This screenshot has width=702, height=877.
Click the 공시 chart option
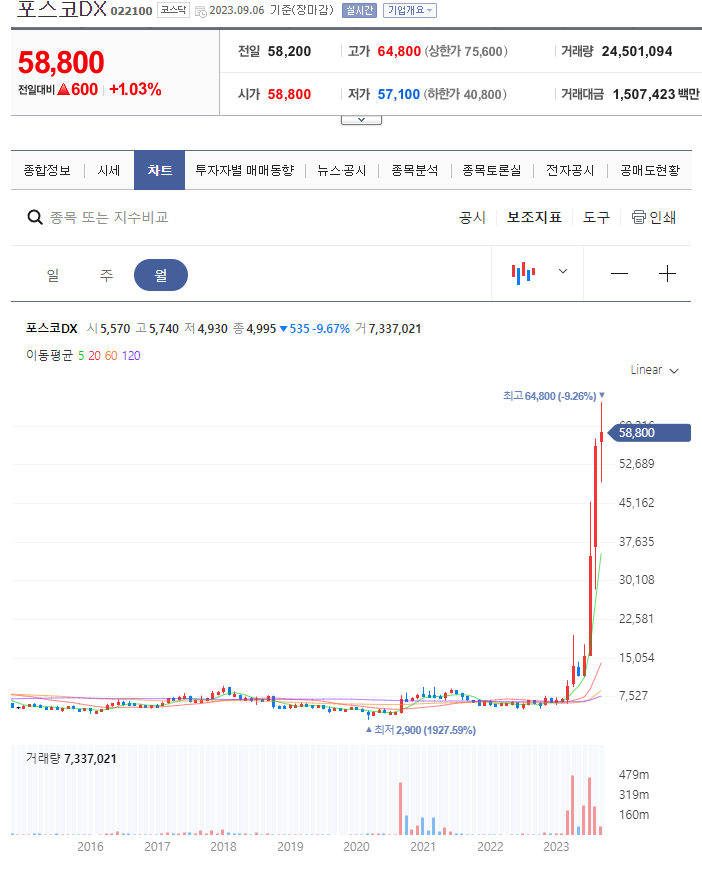point(473,218)
